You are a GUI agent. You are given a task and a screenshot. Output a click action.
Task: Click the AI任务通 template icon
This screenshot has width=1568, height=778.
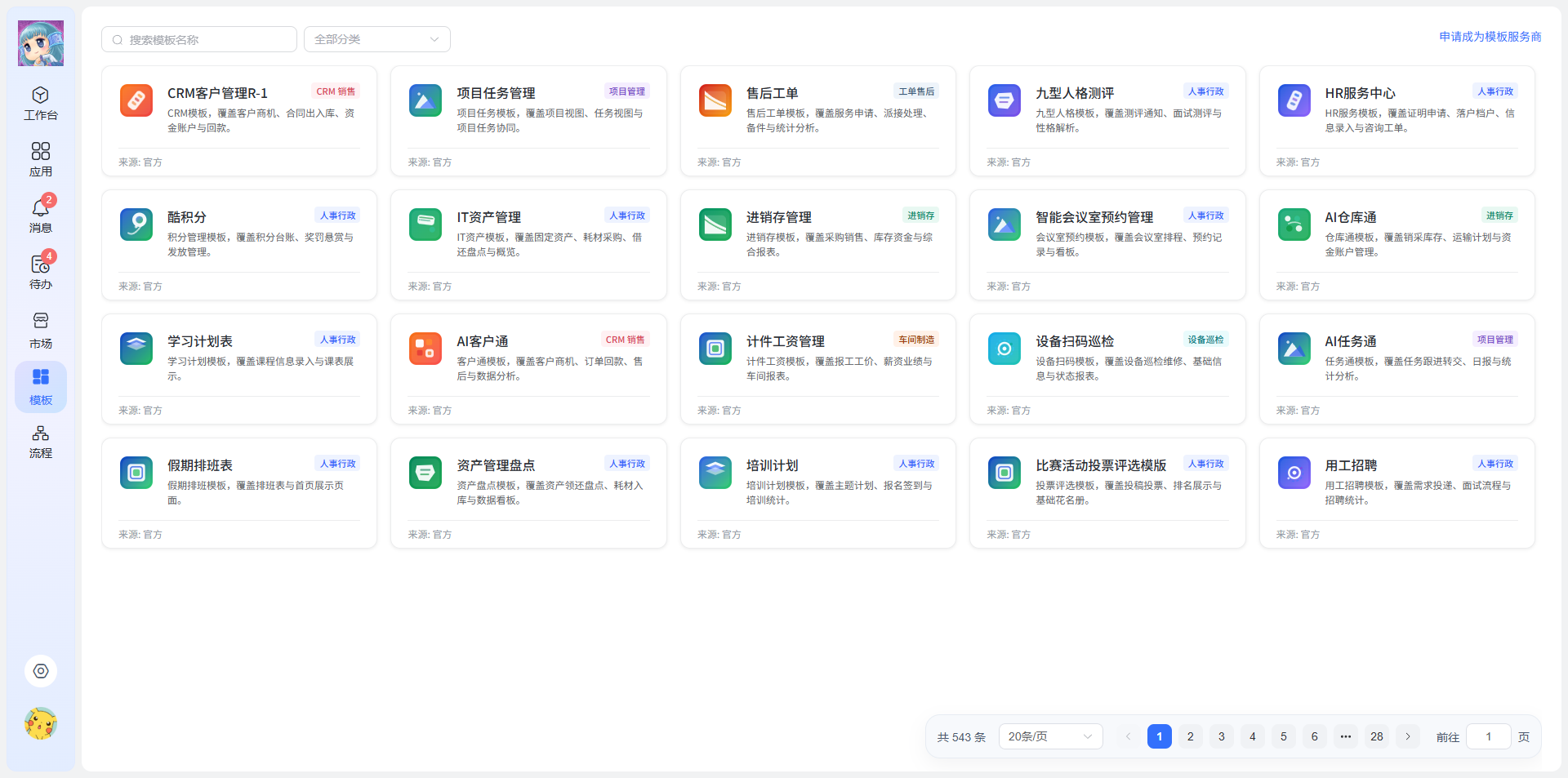pyautogui.click(x=1294, y=349)
